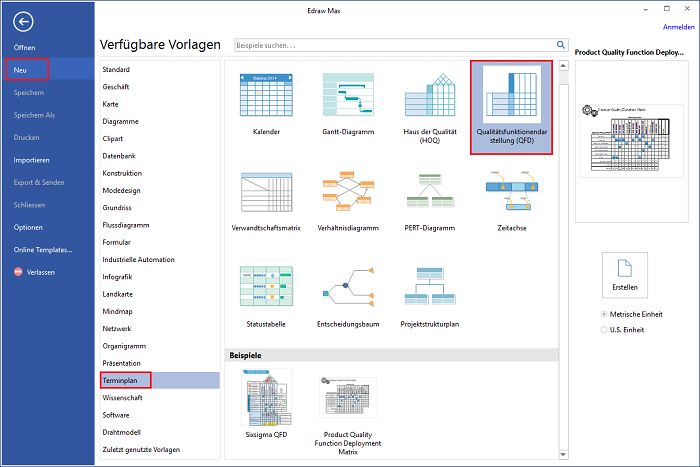Select the Organigramm category
The image size is (700, 467).
pos(124,346)
